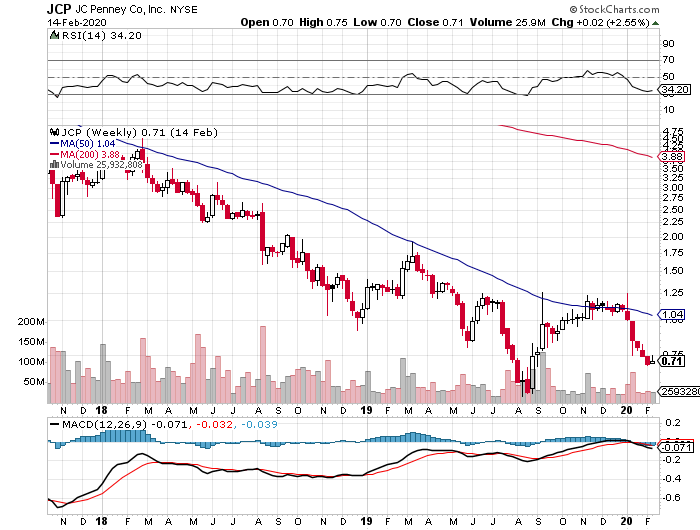The image size is (700, 530).
Task: Click the 18 year marker under volume
Action: [101, 410]
